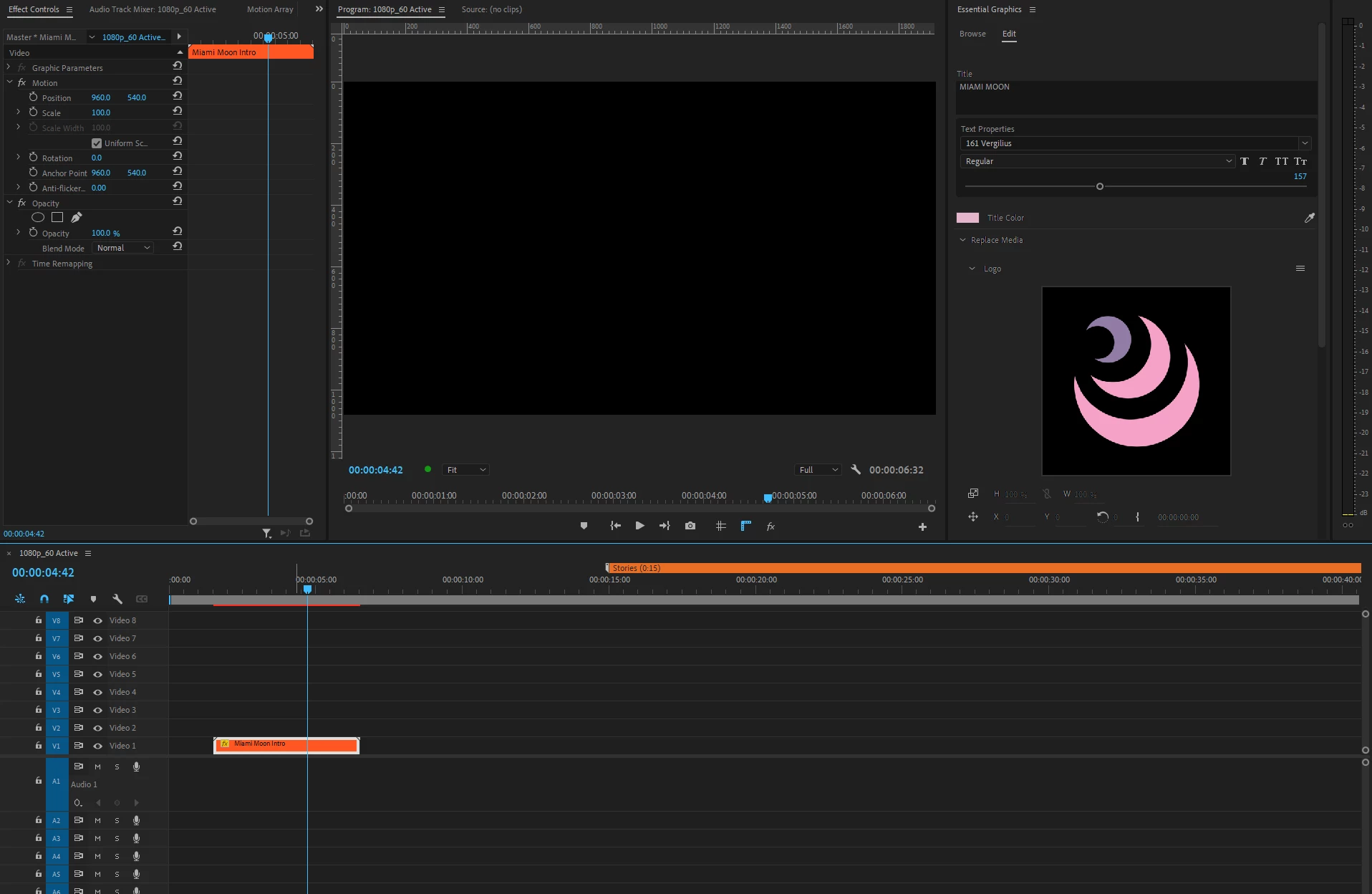This screenshot has height=894, width=1372.
Task: Reset the Scale parameter
Action: coord(178,112)
